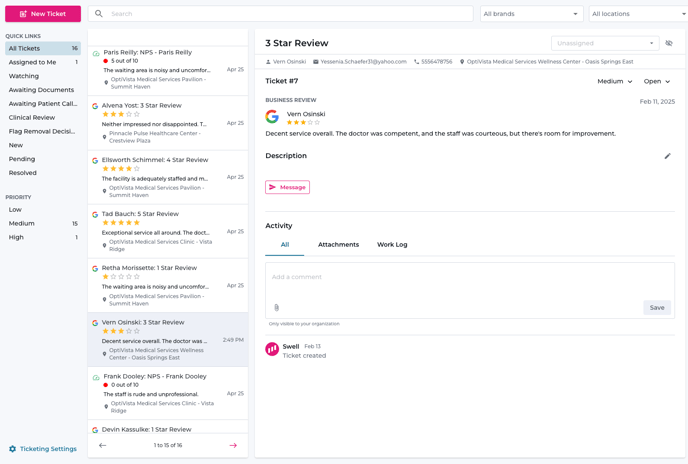Switch to All activity tab

click(x=285, y=245)
